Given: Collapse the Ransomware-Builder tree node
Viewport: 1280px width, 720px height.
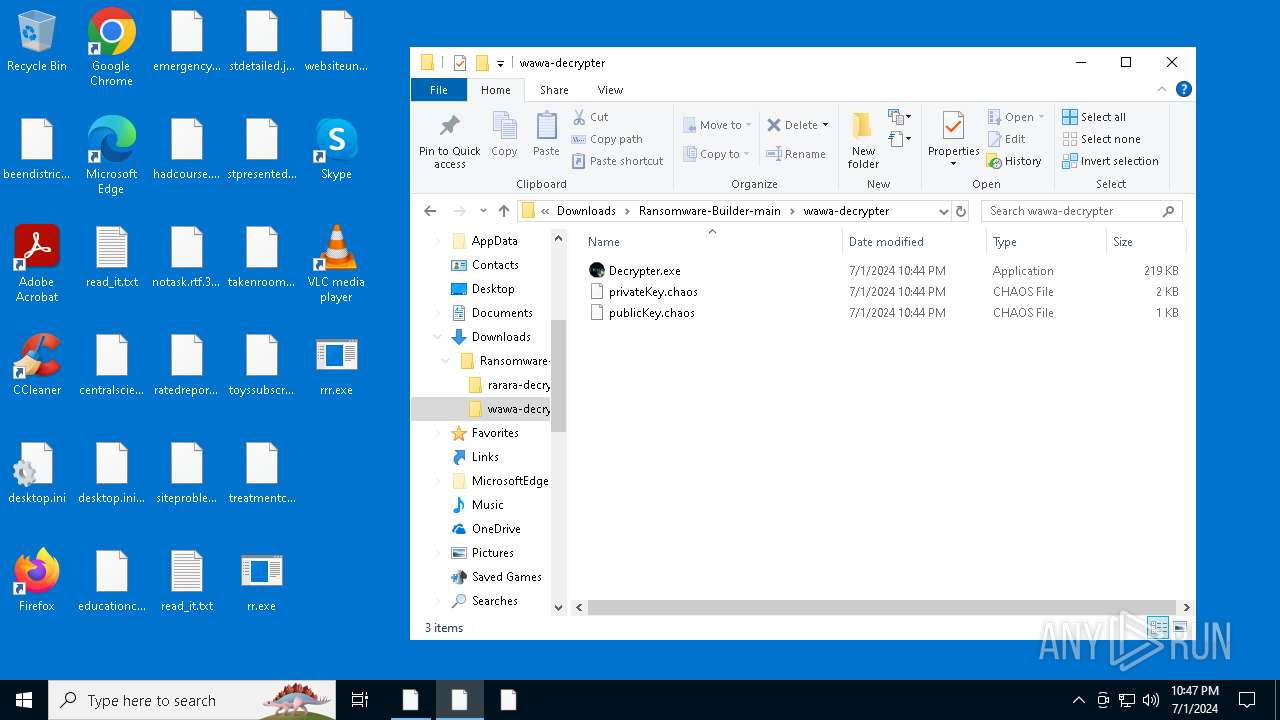Looking at the screenshot, I should 446,361.
